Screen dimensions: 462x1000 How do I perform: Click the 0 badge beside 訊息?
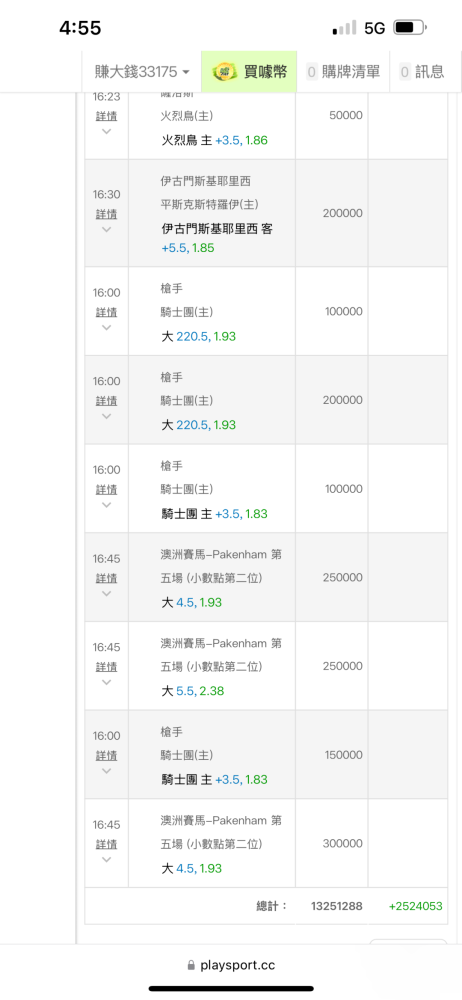coord(405,72)
